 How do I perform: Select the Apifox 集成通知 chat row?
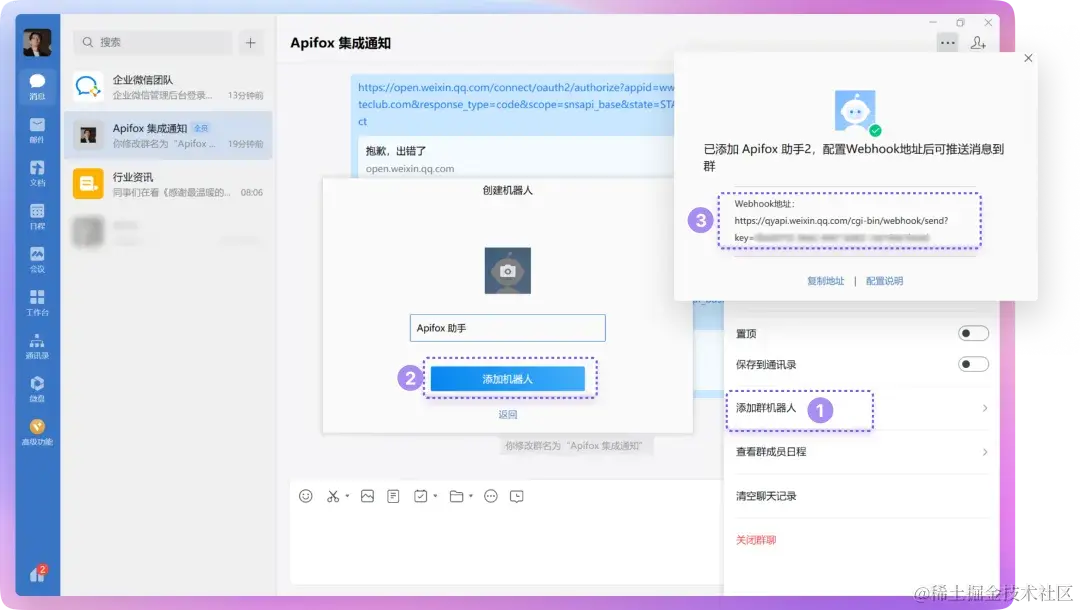point(168,136)
